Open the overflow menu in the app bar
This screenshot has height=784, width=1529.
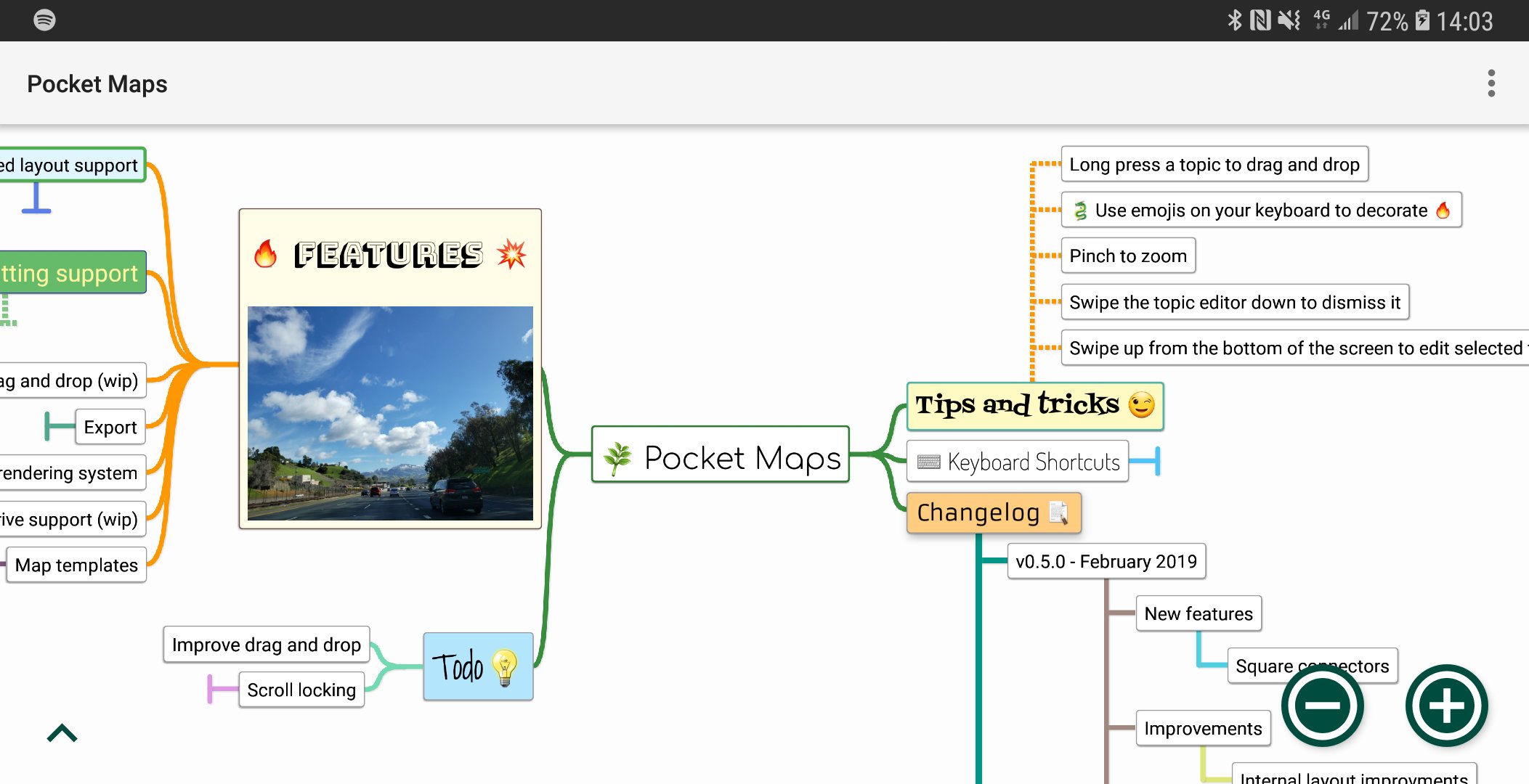tap(1491, 84)
